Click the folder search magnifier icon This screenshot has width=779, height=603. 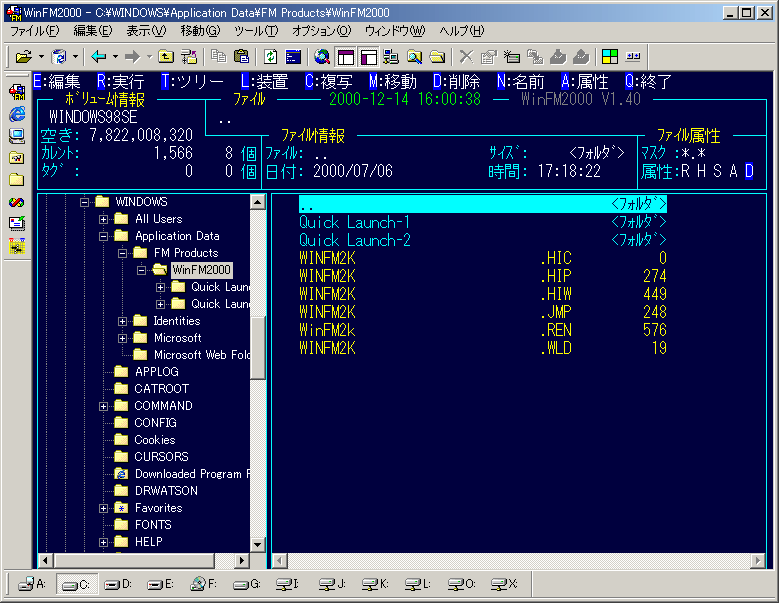[414, 57]
